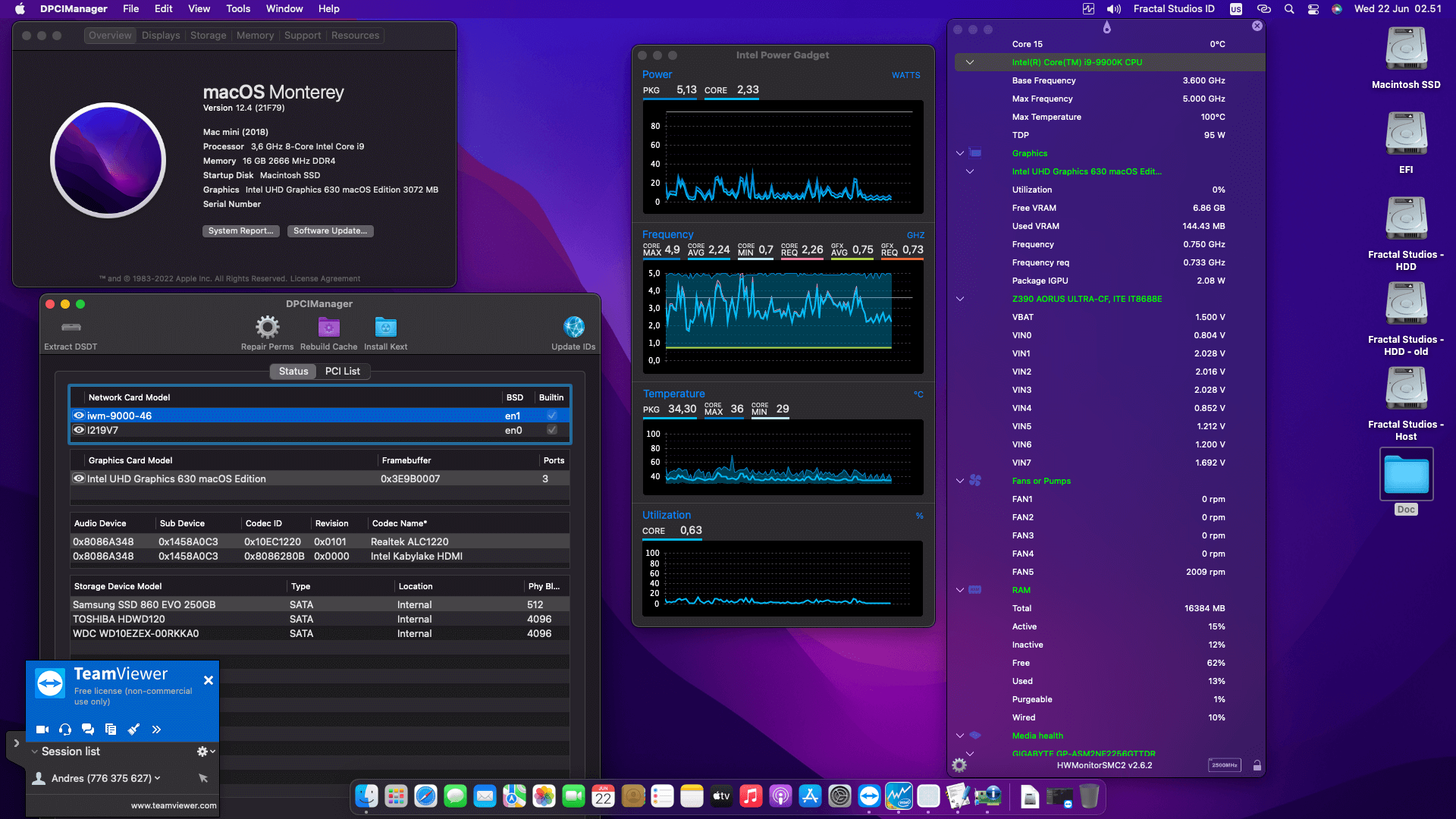Close the TeamViewer panel with X
The image size is (1456, 819).
209,681
